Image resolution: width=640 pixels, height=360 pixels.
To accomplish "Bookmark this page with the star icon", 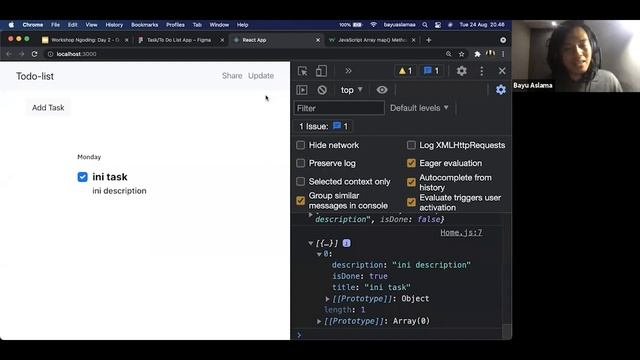I will click(462, 54).
